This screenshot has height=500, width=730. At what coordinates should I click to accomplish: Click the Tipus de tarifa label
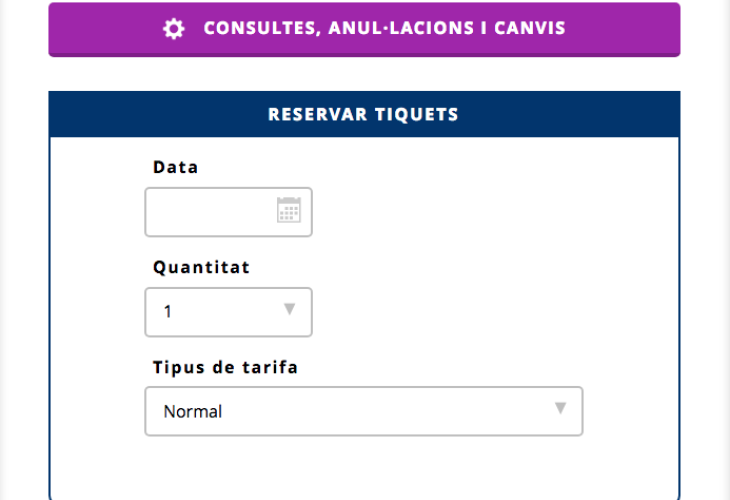(225, 367)
